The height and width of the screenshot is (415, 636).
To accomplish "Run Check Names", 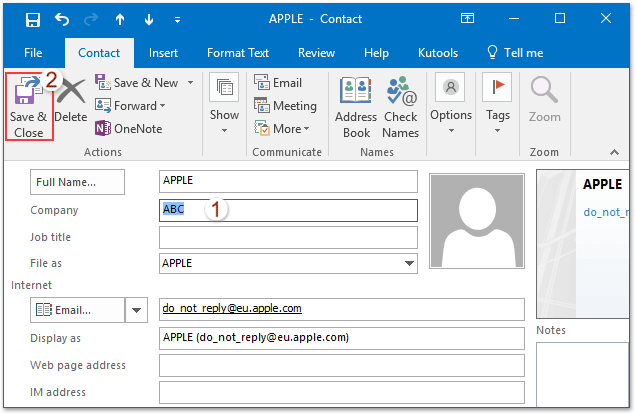I will (x=401, y=107).
